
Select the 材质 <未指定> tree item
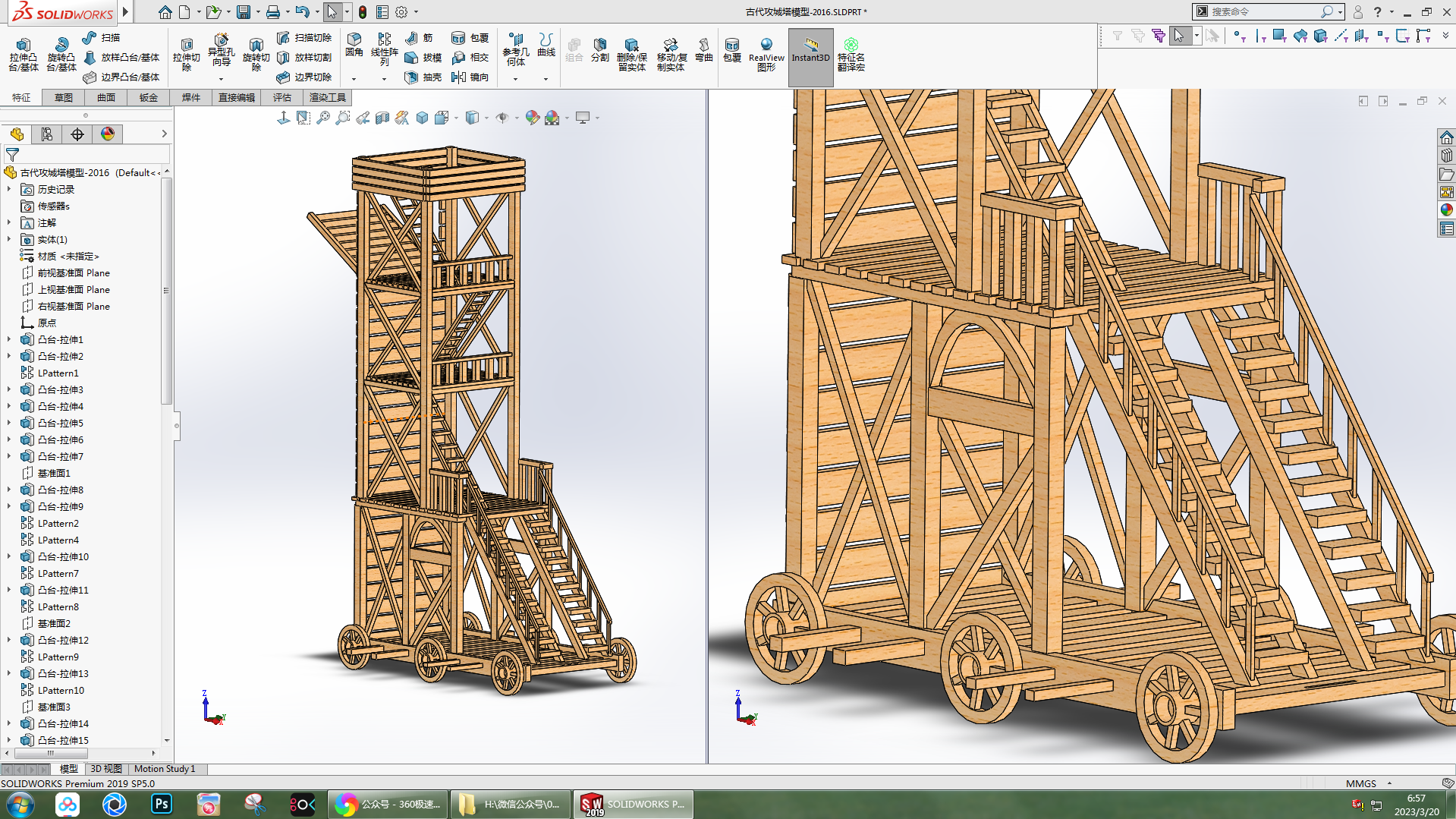60,256
